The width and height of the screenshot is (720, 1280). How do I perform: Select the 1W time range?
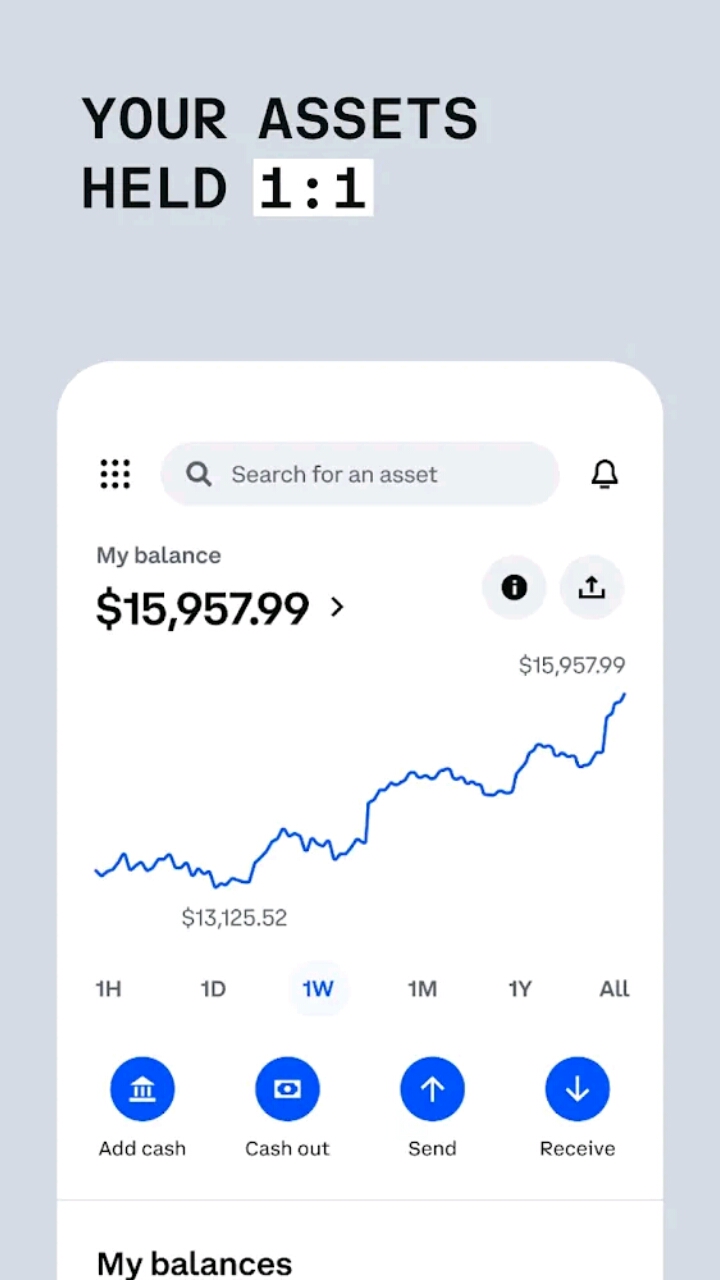(x=318, y=989)
